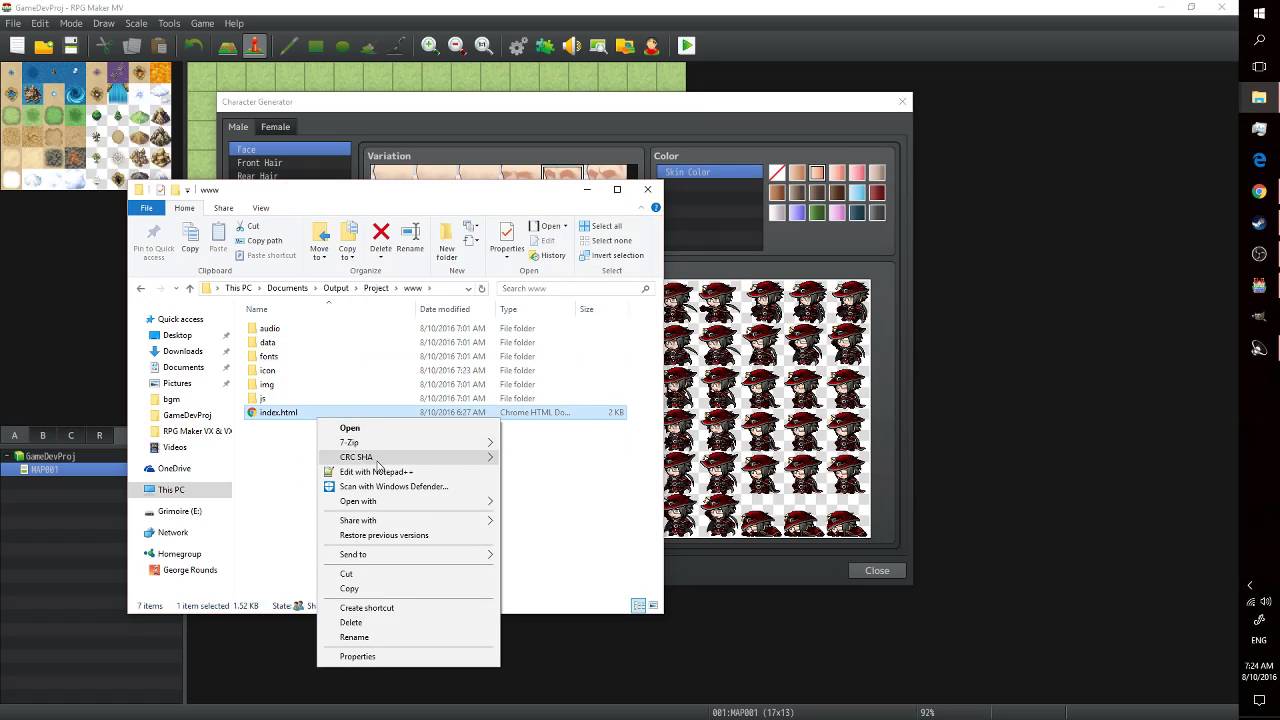Image resolution: width=1280 pixels, height=720 pixels.
Task: Expand CRC SHA submenu in context menu
Action: click(408, 457)
